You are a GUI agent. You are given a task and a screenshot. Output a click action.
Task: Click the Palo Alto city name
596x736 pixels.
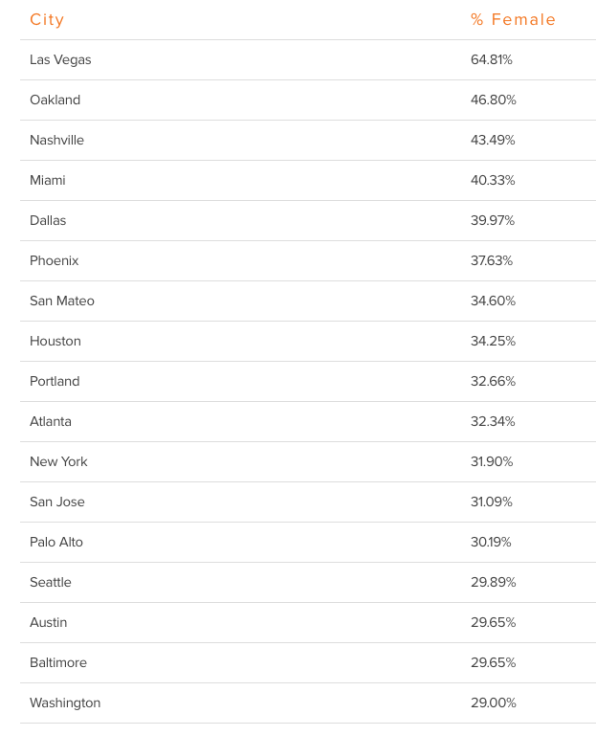pyautogui.click(x=56, y=542)
